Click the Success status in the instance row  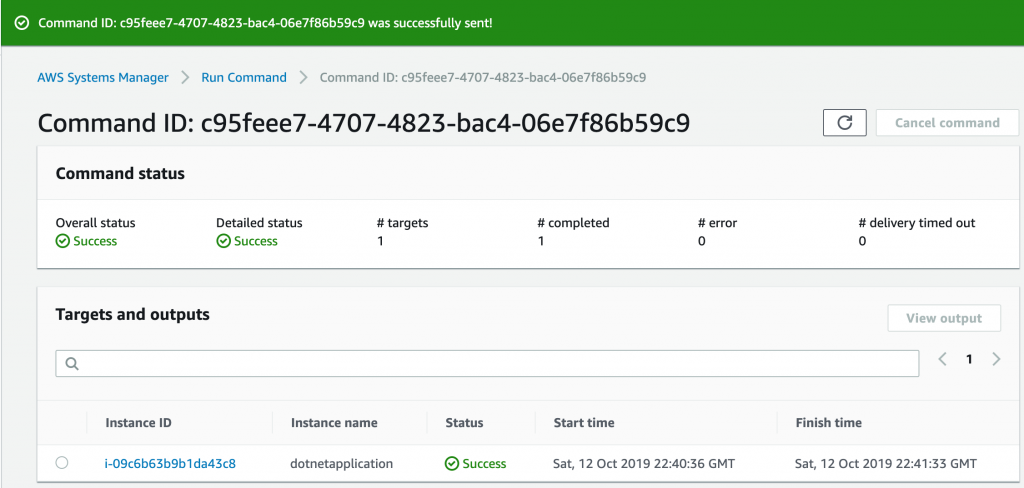click(475, 464)
